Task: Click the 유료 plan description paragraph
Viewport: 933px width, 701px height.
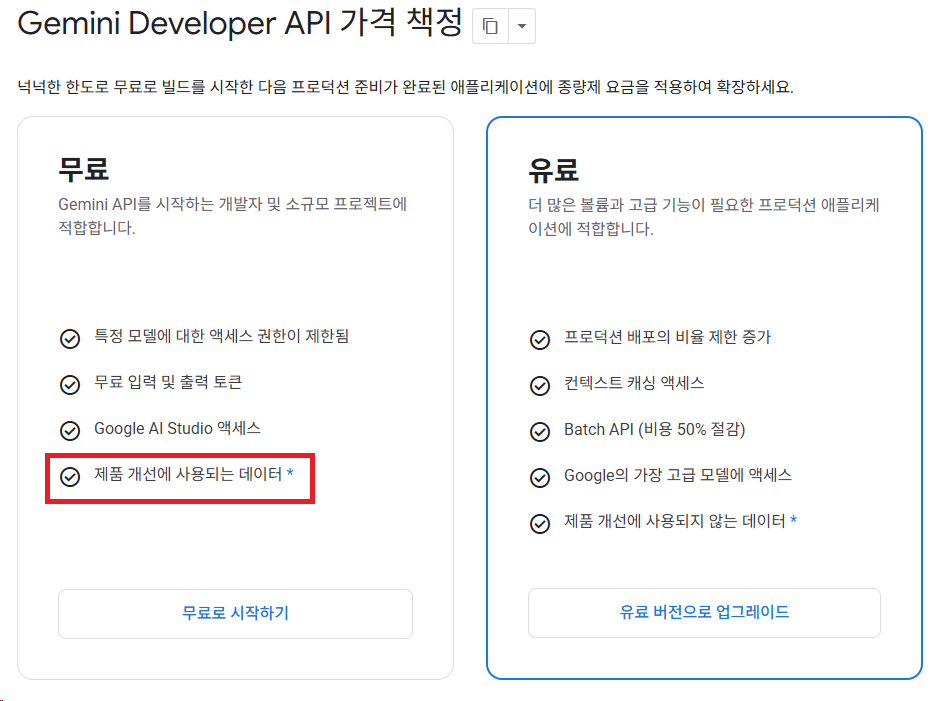Action: pyautogui.click(x=704, y=217)
